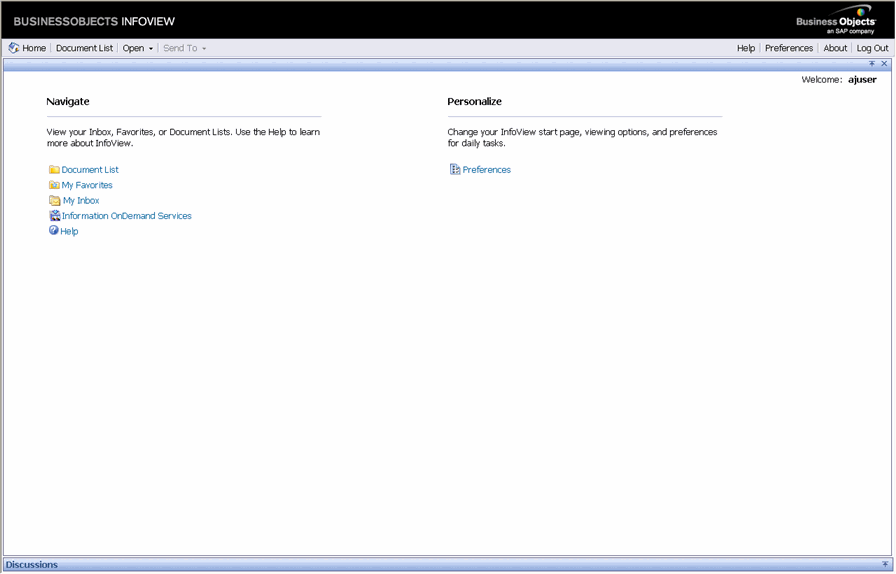Click the Business Objects logo
Screen dimensions: 896x574
835,20
